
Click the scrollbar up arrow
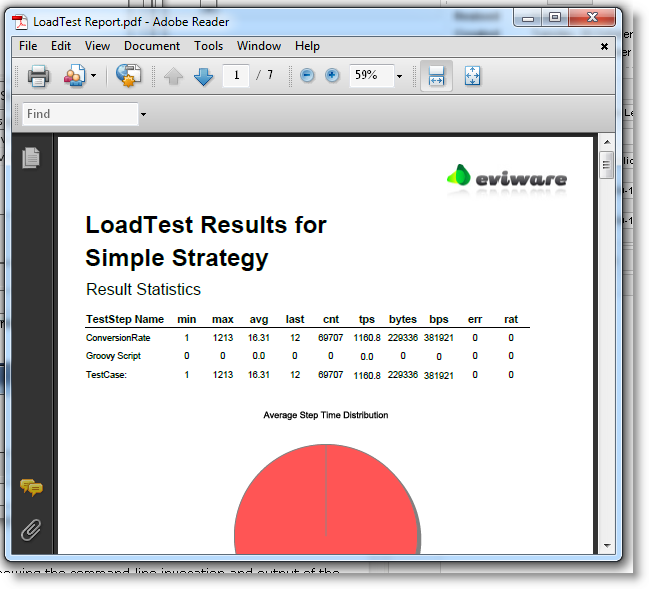click(607, 142)
